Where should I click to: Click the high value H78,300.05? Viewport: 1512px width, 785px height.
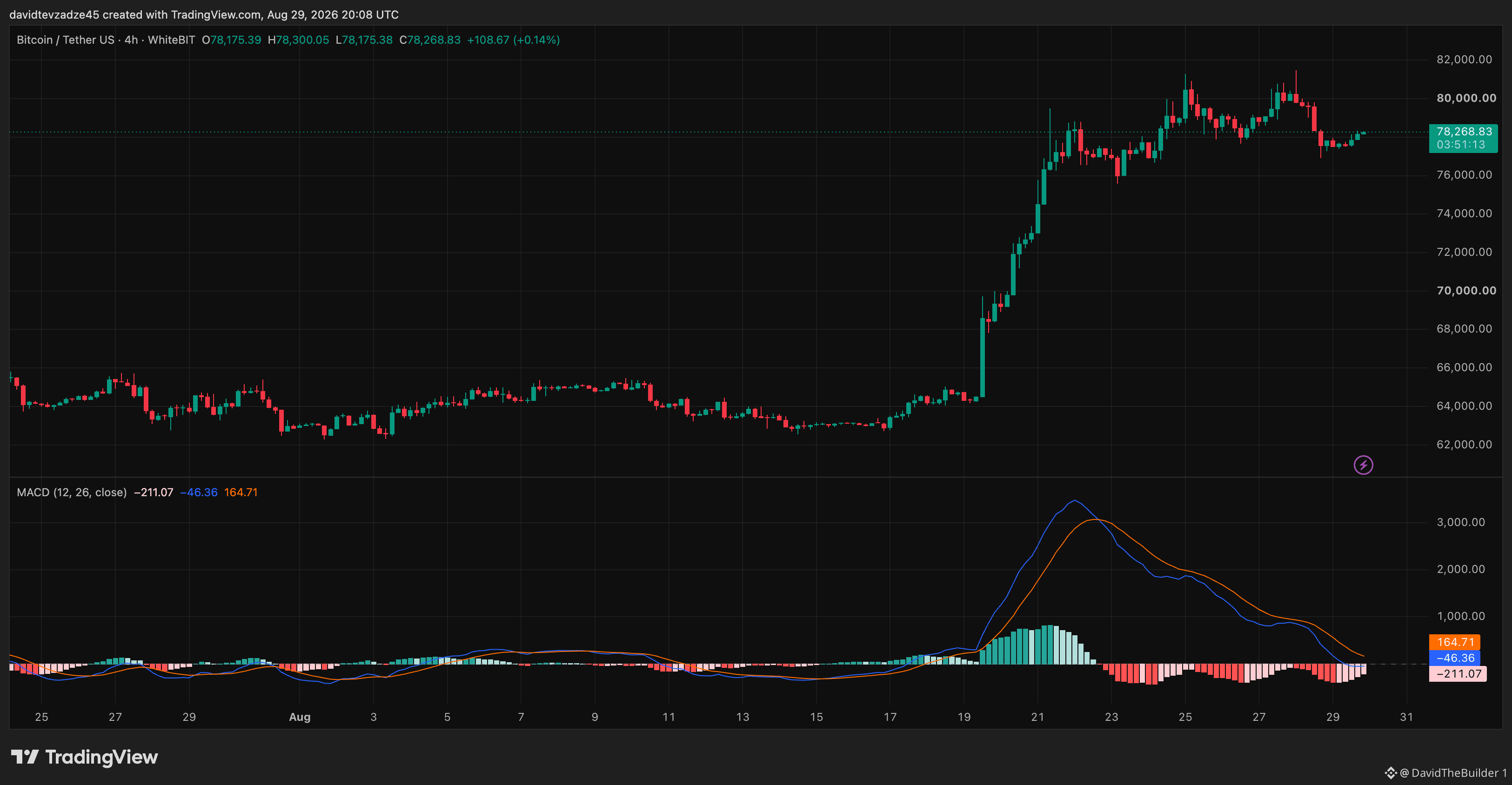298,40
